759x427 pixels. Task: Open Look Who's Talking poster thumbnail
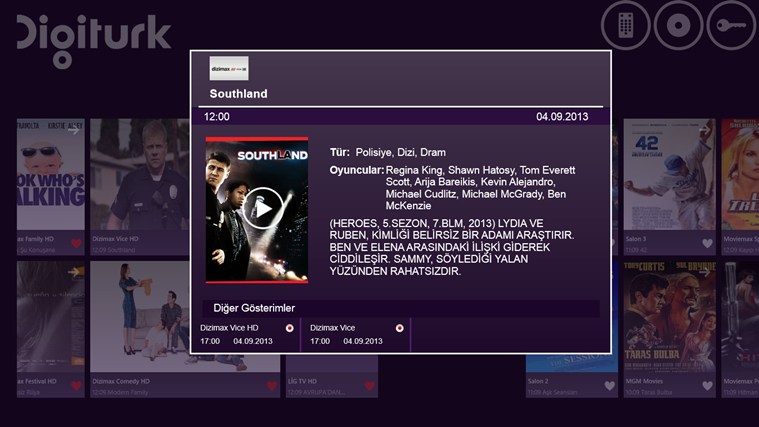51,174
